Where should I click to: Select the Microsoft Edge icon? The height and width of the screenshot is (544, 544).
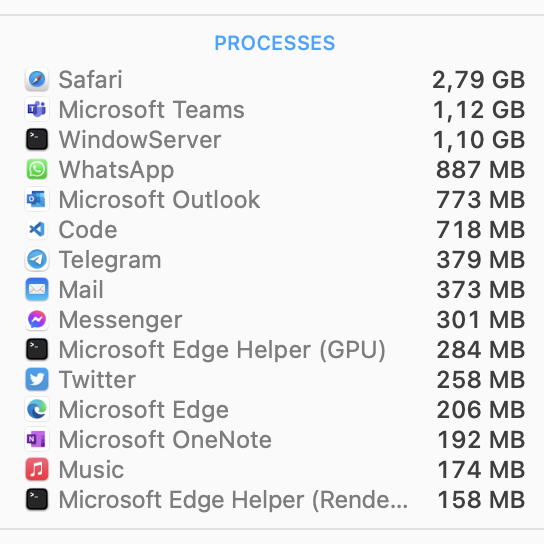click(37, 409)
